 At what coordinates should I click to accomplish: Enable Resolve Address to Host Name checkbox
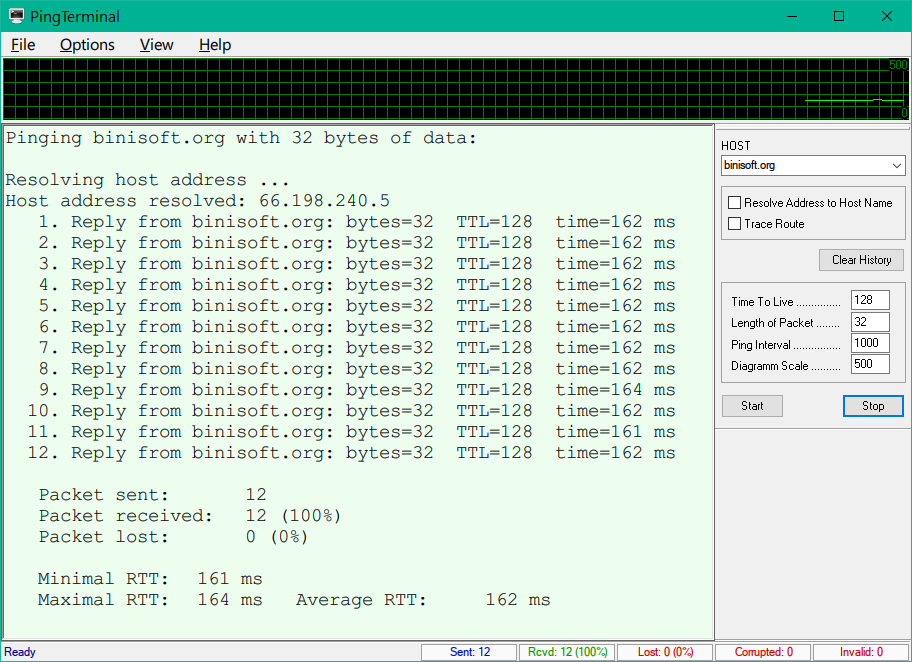pos(735,202)
